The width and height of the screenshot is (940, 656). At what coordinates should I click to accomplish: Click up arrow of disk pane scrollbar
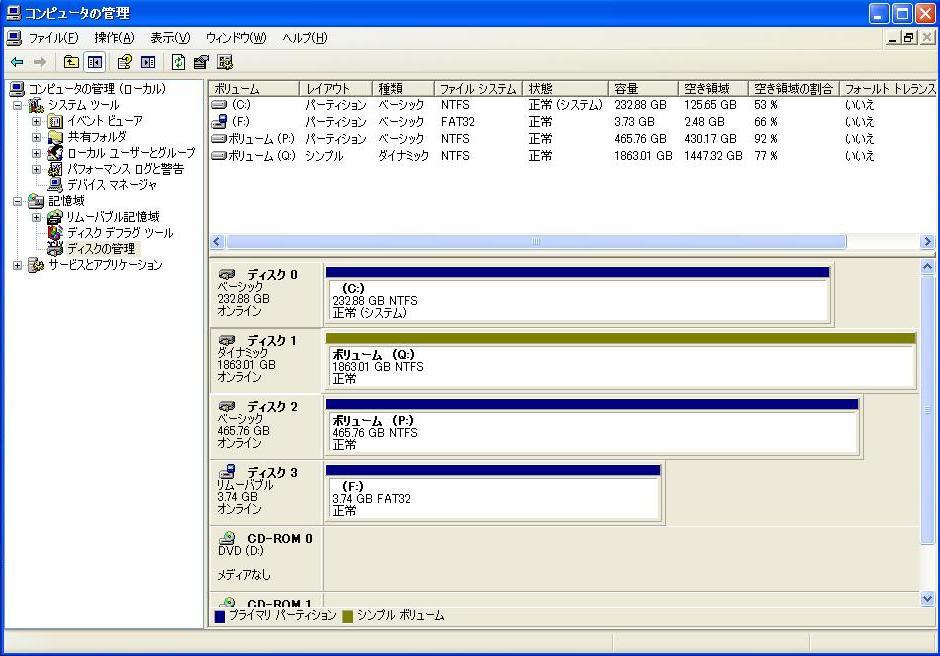[927, 266]
